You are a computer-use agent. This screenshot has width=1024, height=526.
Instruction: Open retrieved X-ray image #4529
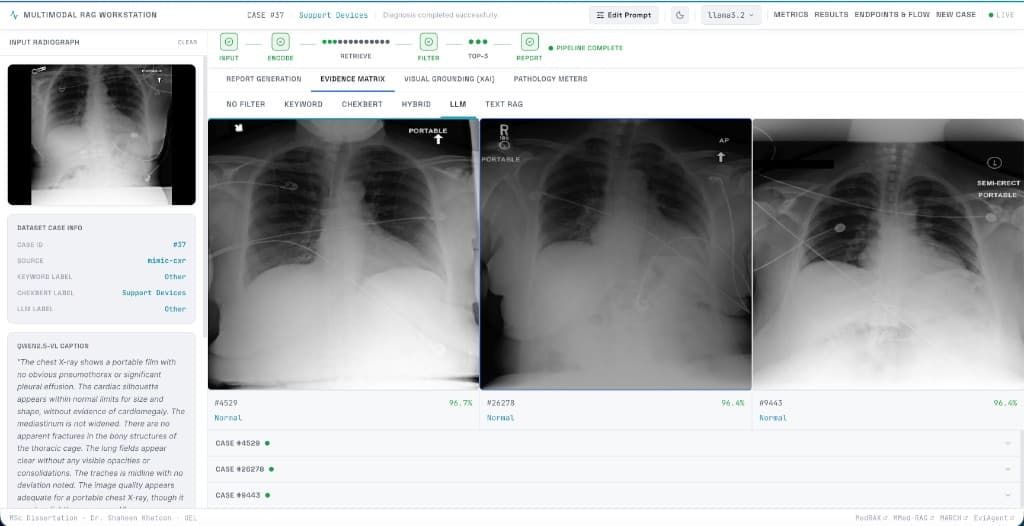point(344,254)
